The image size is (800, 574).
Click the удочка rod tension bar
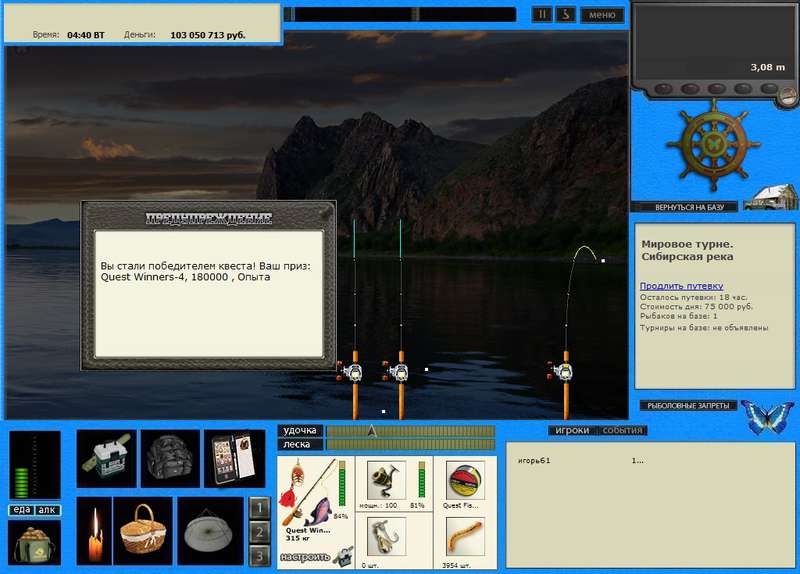[x=410, y=431]
